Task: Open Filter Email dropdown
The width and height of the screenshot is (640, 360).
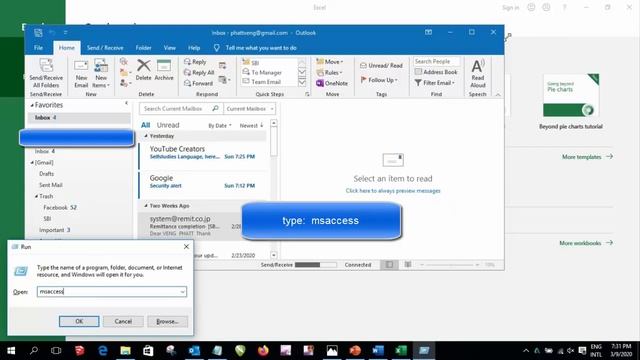Action: tap(435, 82)
